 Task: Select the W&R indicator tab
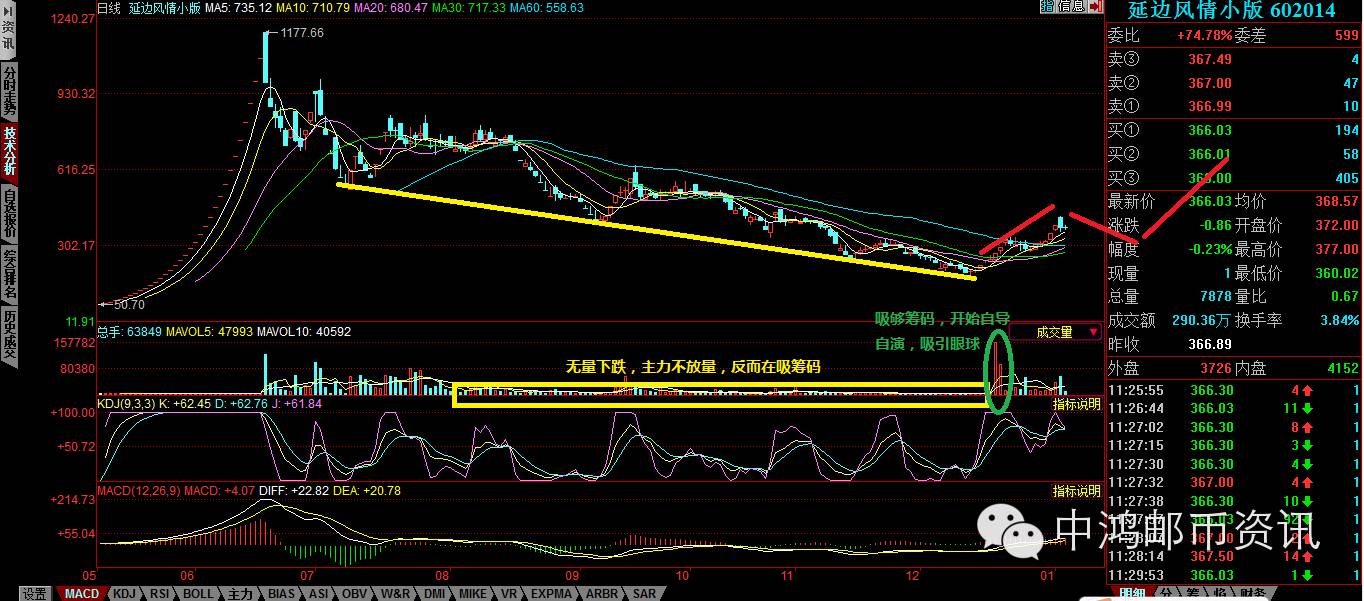[x=396, y=593]
